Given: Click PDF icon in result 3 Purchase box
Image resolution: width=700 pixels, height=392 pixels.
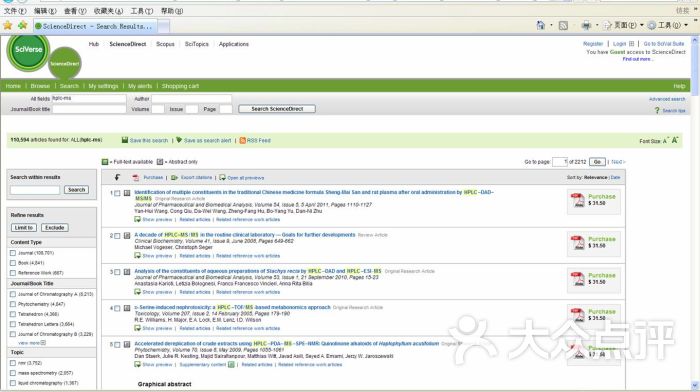Looking at the screenshot, I should pos(578,279).
